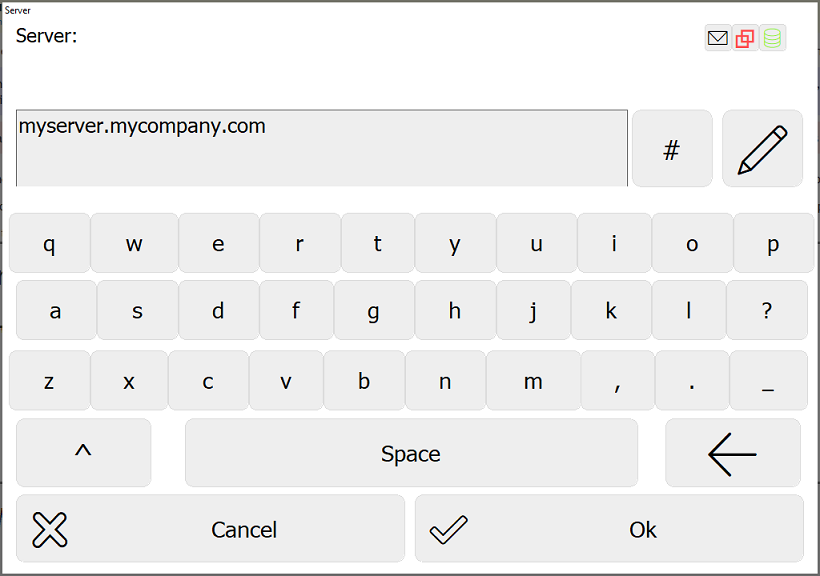The width and height of the screenshot is (820, 576).
Task: Tap the letter g key
Action: coord(373,310)
